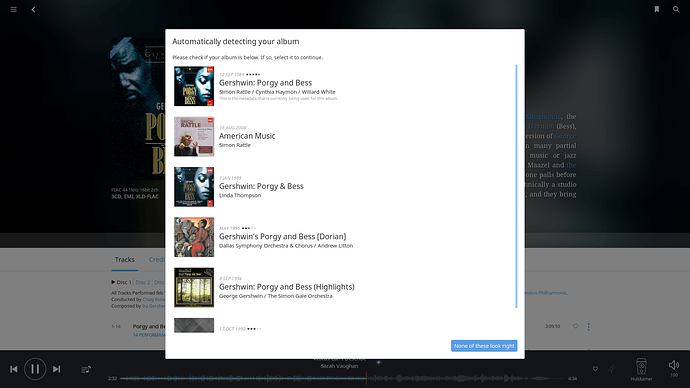Open the play queue icon
The height and width of the screenshot is (388, 690).
86,369
